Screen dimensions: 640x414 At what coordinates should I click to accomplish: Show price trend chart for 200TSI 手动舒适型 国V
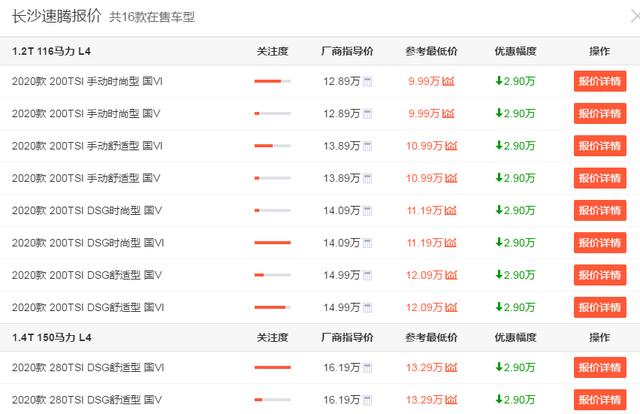[x=451, y=178]
